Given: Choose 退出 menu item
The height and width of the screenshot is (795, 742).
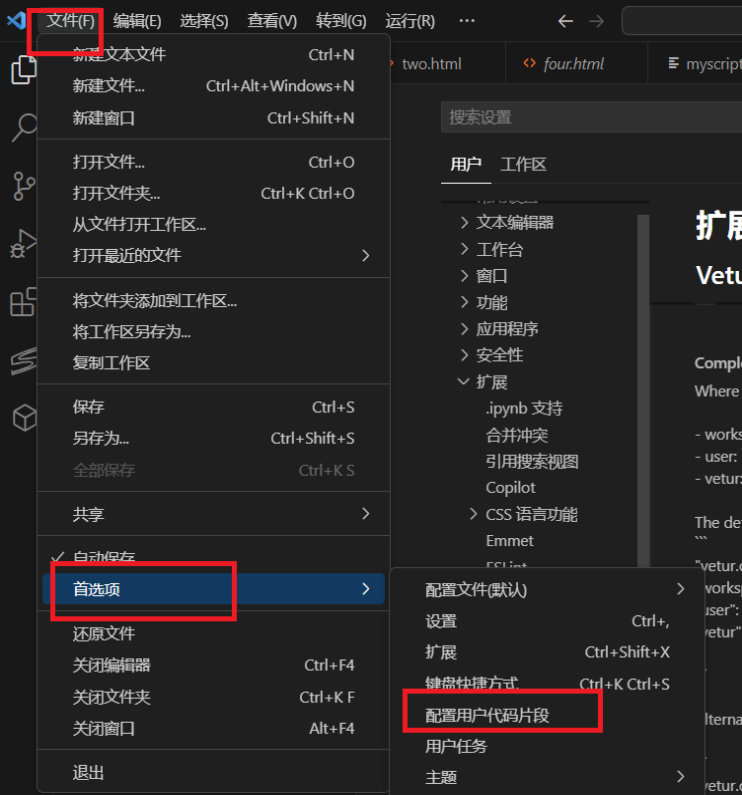Looking at the screenshot, I should [214, 773].
